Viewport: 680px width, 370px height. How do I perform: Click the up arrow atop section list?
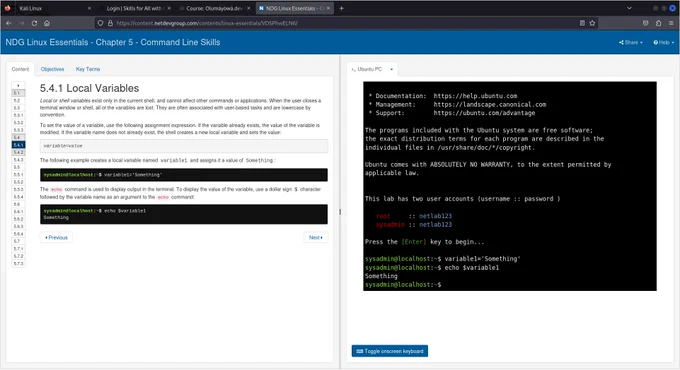tap(18, 85)
